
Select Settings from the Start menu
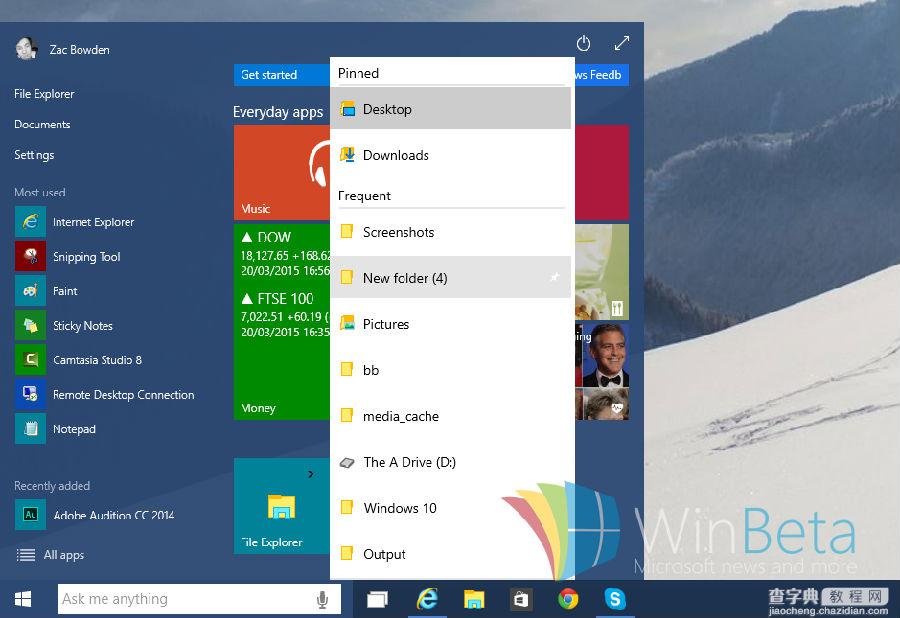pyautogui.click(x=34, y=155)
